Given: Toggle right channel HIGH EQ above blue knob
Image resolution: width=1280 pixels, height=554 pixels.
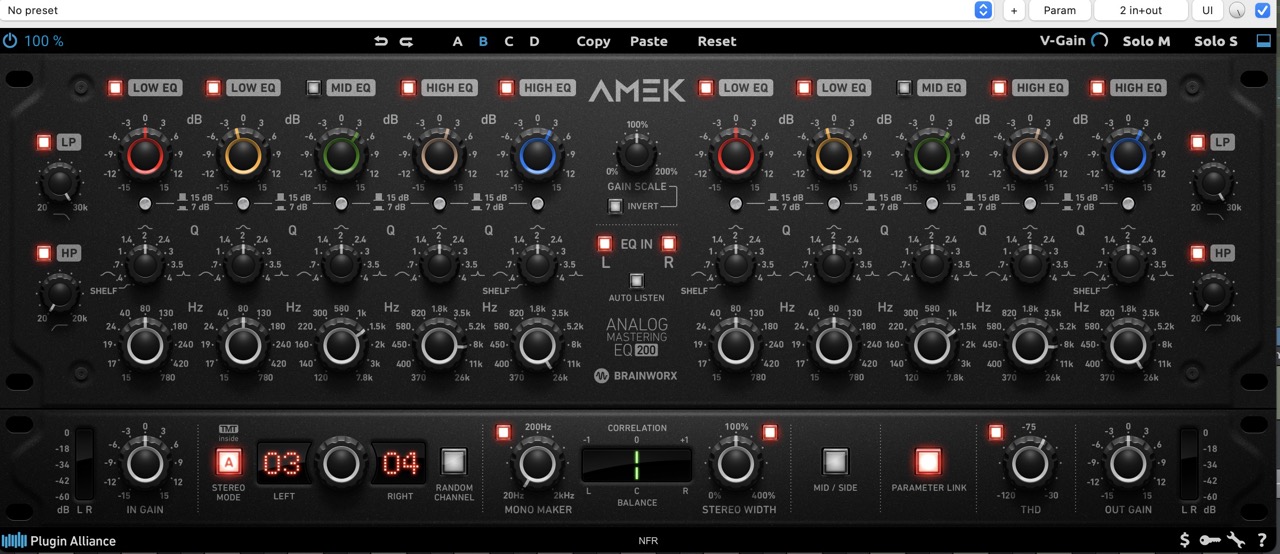Looking at the screenshot, I should click(1097, 87).
